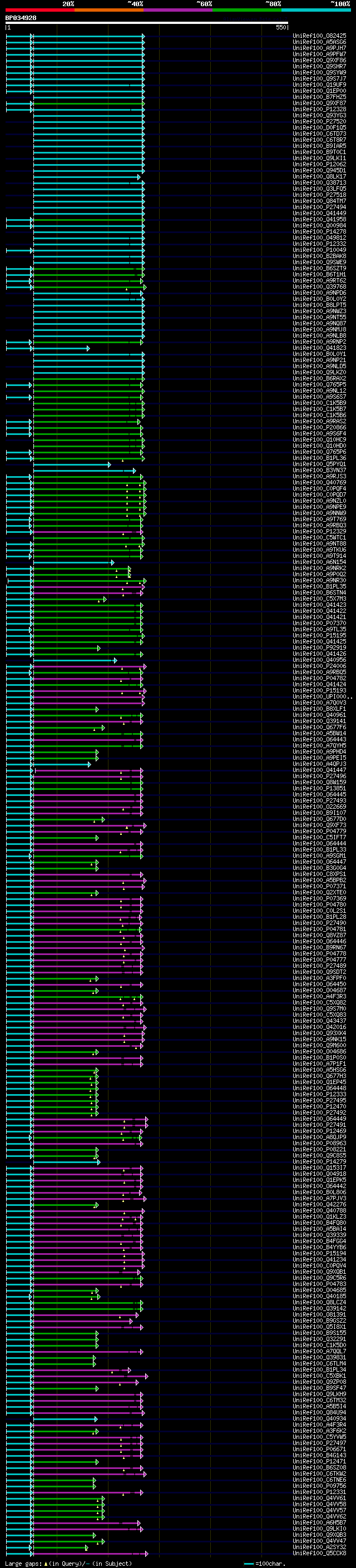Click hit label UniRef100_A4QPJ3
356x1568 pixels.
(319, 764)
